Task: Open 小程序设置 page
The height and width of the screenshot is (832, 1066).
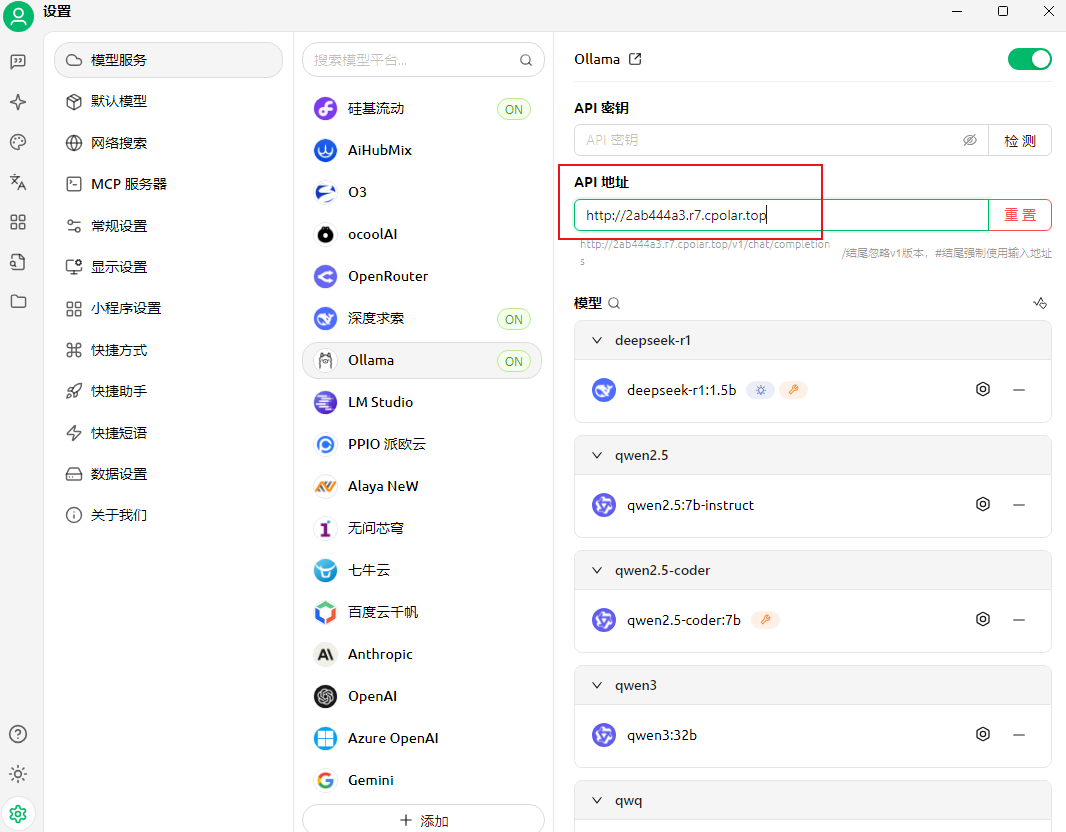Action: click(x=169, y=309)
